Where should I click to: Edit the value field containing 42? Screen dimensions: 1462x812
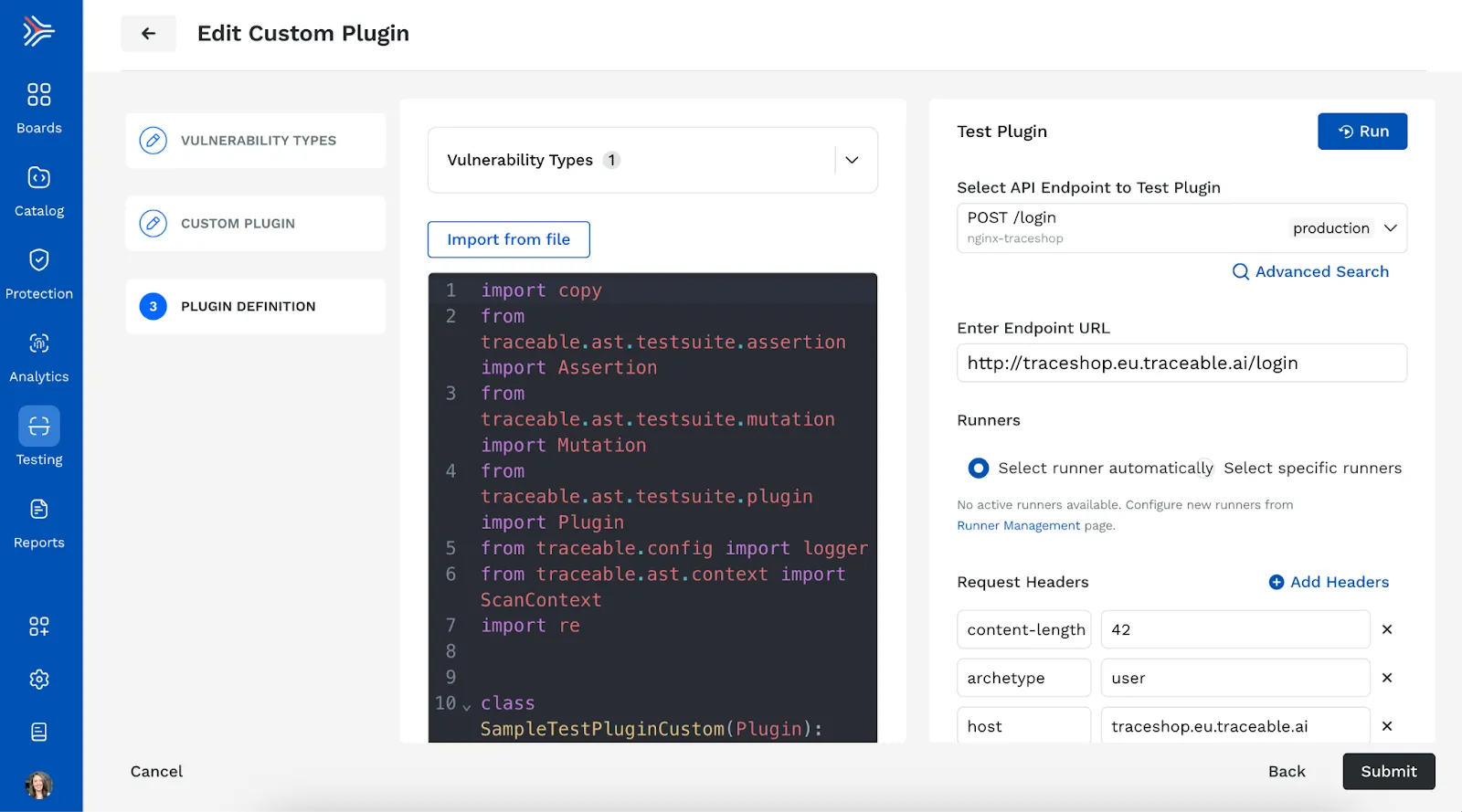(1235, 629)
